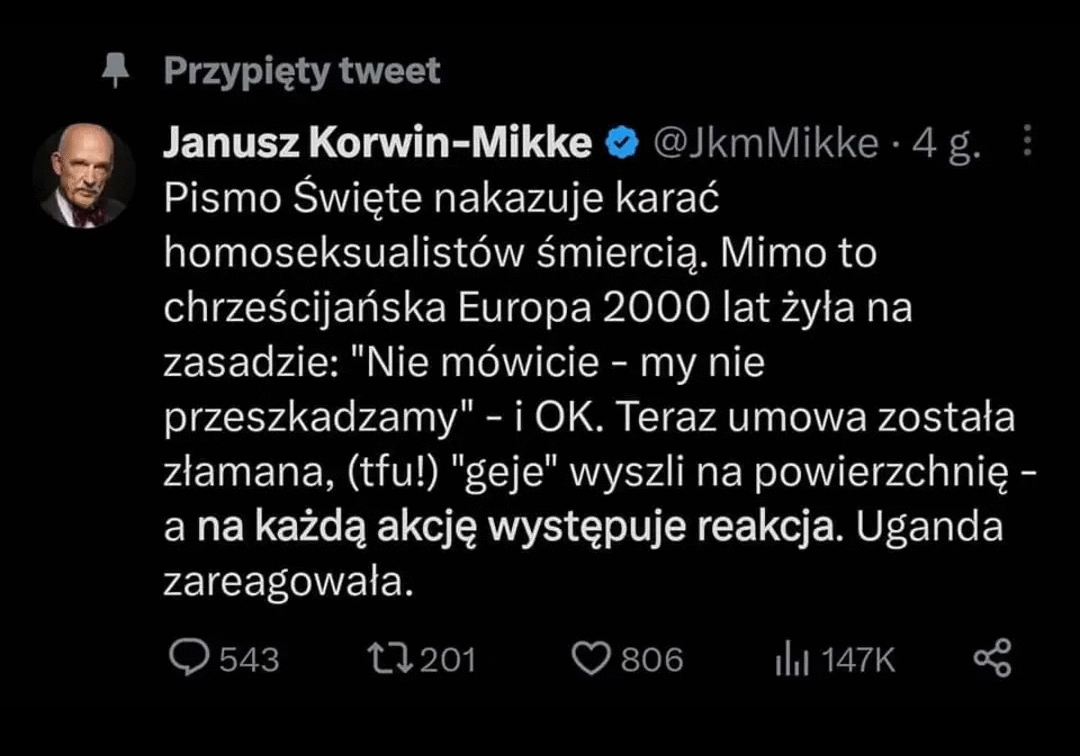Toggle the like heart icon
Viewport: 1080px width, 756px height.
[x=590, y=658]
